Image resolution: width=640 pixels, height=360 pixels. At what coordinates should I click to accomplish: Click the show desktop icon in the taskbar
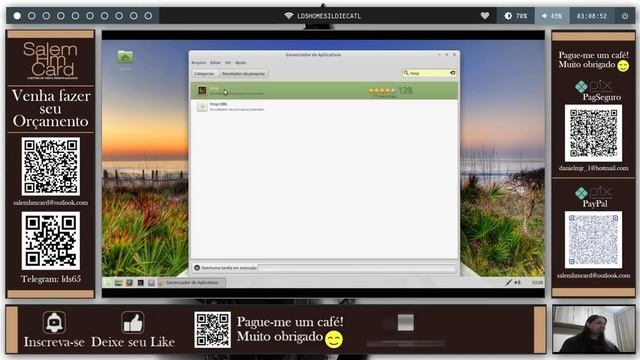118,282
